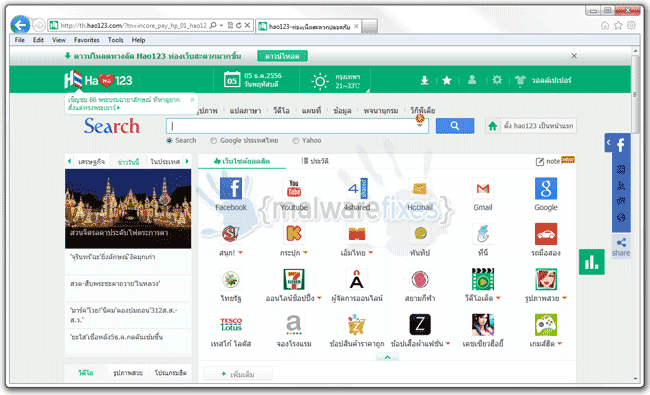This screenshot has height=395, width=650.
Task: Click the search text input field
Action: pos(297,126)
